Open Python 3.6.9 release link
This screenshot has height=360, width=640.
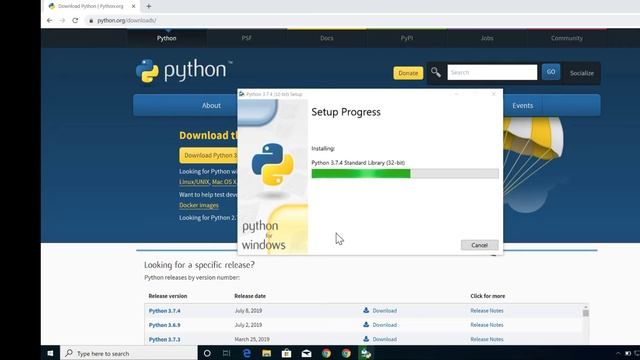164,325
